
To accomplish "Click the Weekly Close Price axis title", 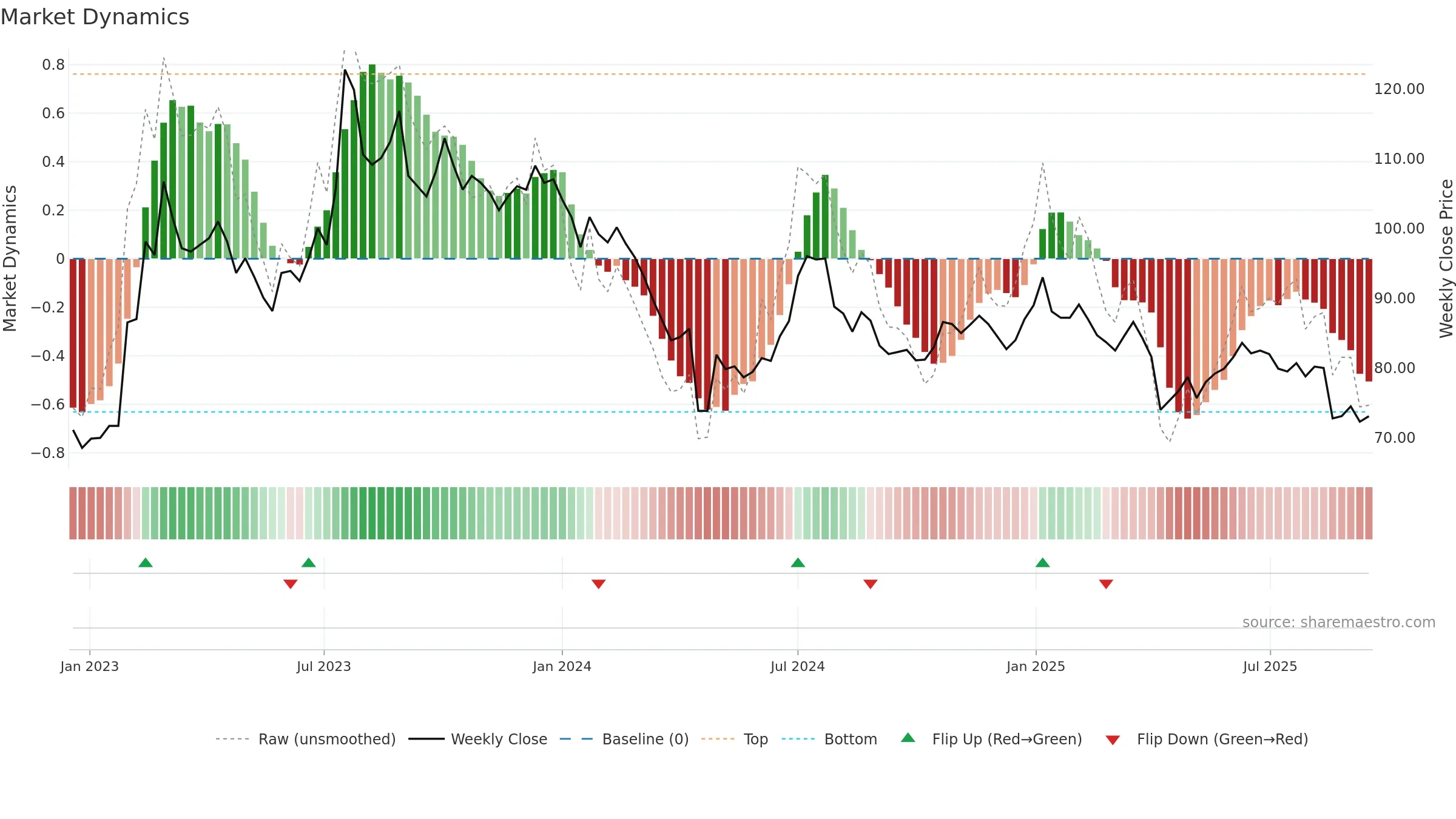I will click(1446, 258).
